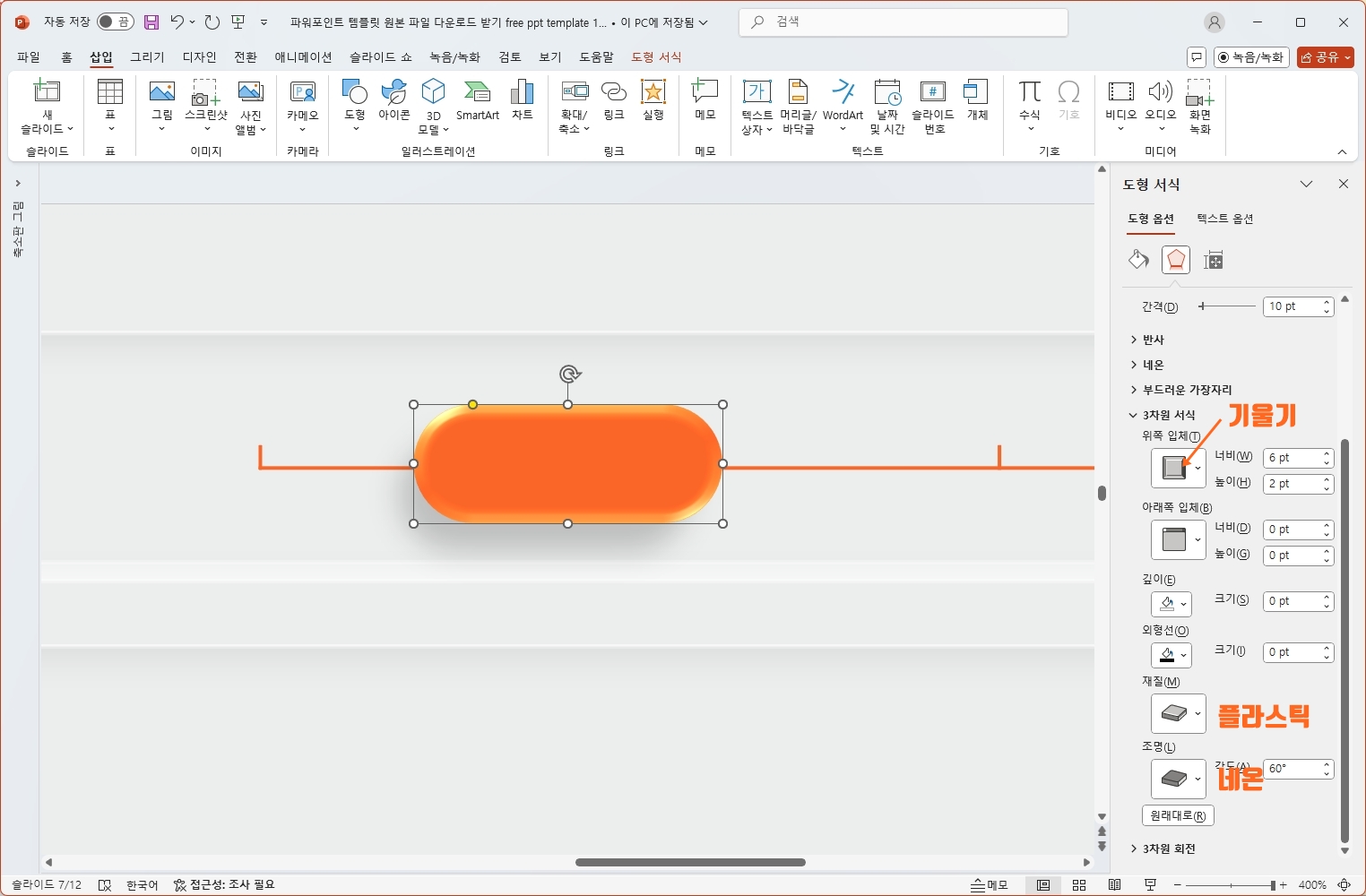
Task: Open the 깊이 depth color picker
Action: tap(1171, 604)
